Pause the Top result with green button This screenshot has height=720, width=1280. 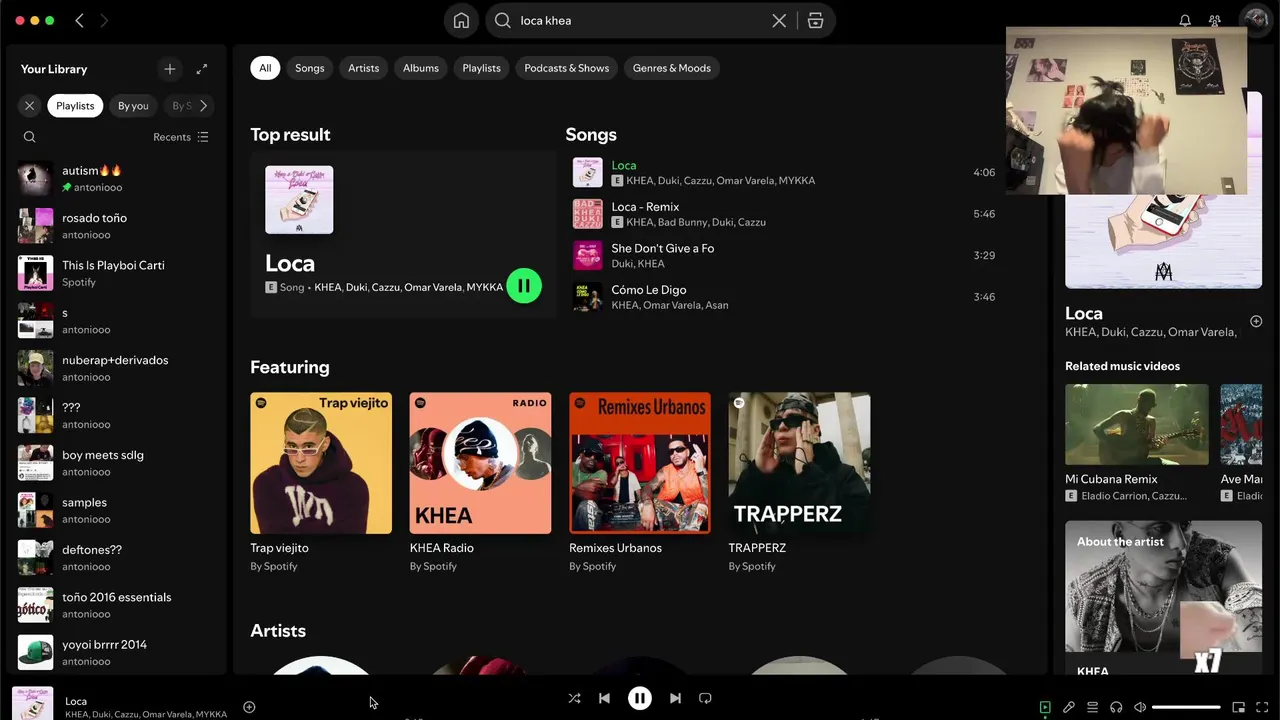point(524,286)
